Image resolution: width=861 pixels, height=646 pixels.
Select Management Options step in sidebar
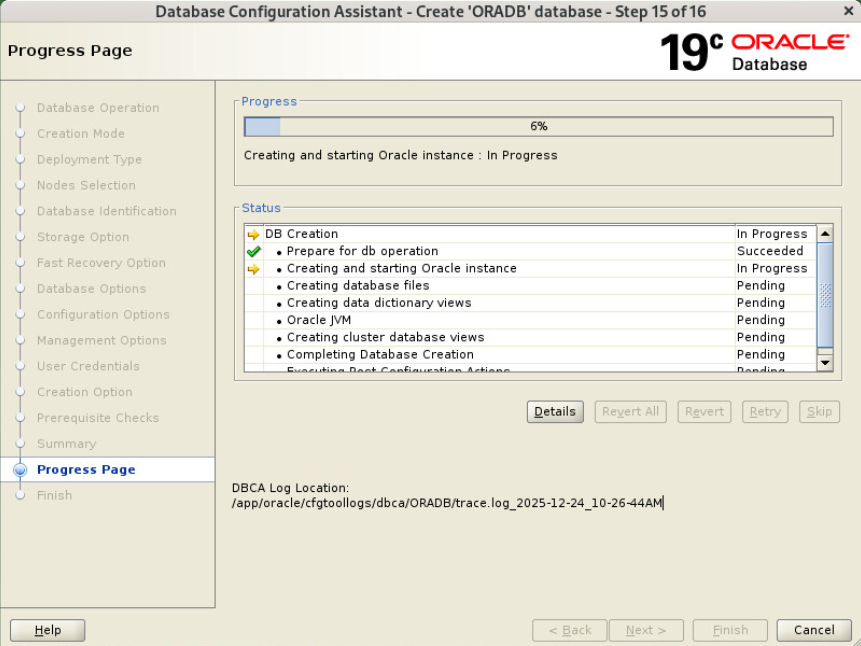(x=102, y=340)
